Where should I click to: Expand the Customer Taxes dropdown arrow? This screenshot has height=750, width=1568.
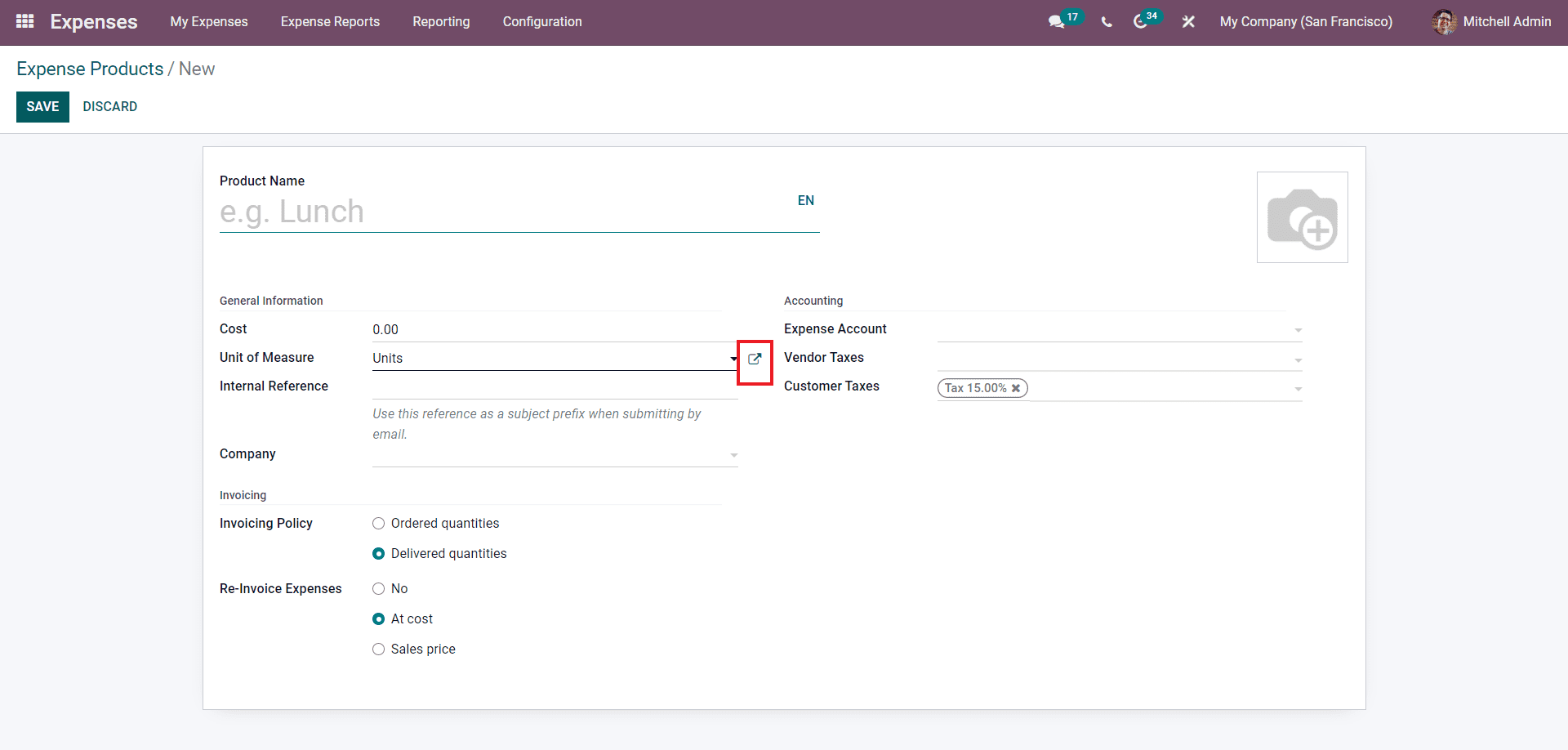tap(1298, 389)
